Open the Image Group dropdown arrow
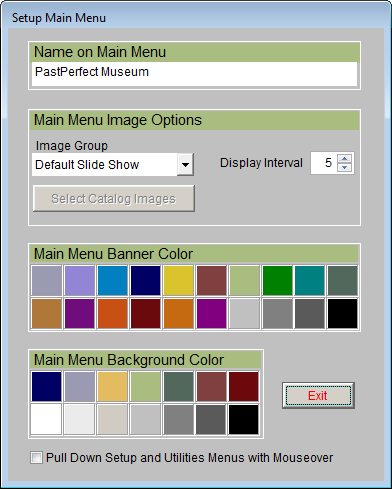 (x=185, y=164)
